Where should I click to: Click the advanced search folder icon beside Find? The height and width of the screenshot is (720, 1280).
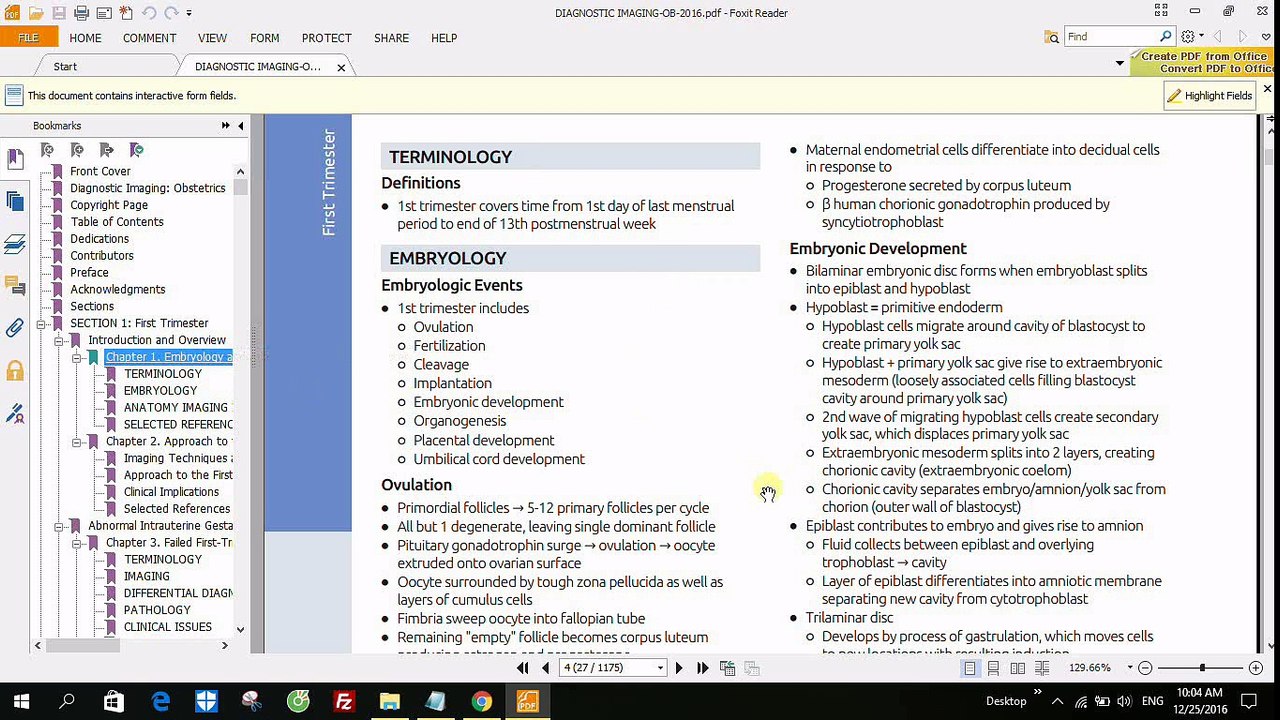[x=1052, y=37]
